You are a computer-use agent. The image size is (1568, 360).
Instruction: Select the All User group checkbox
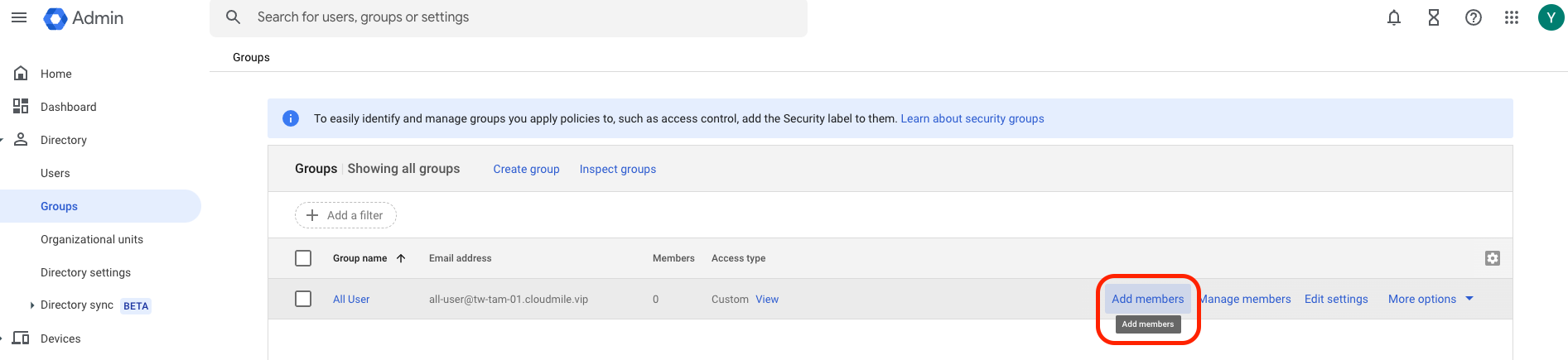pos(303,299)
